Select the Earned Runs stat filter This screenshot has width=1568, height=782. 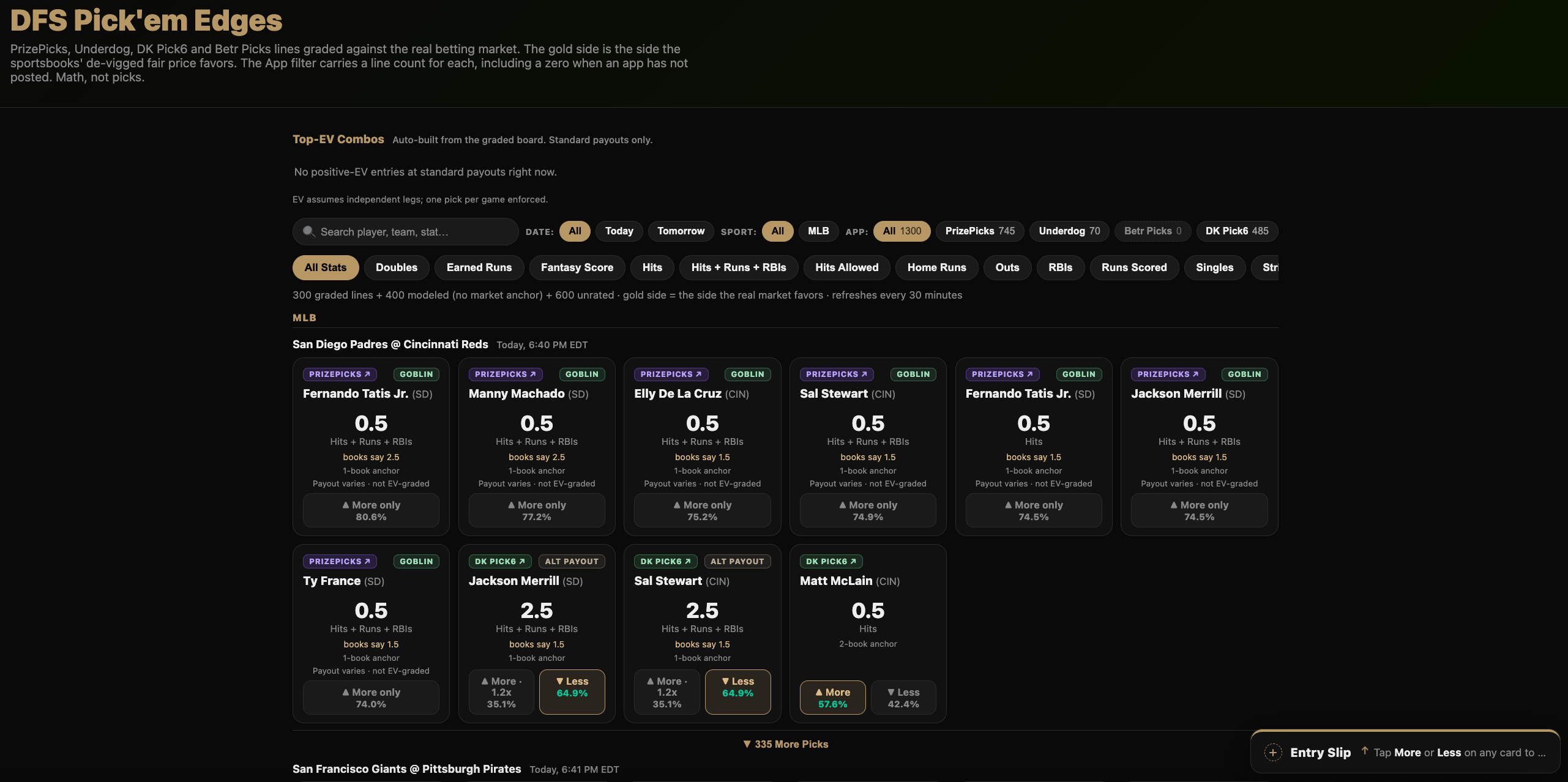click(479, 267)
